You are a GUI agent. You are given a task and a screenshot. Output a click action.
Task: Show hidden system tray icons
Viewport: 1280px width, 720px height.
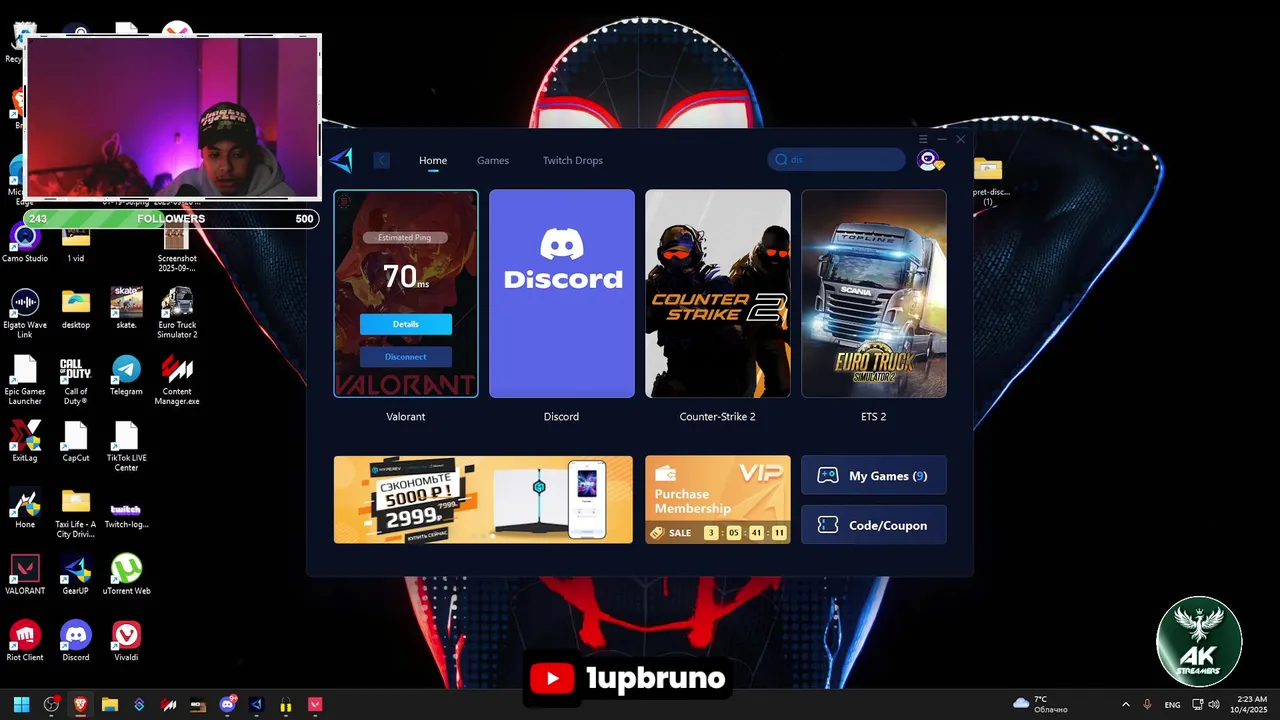pyautogui.click(x=1126, y=704)
